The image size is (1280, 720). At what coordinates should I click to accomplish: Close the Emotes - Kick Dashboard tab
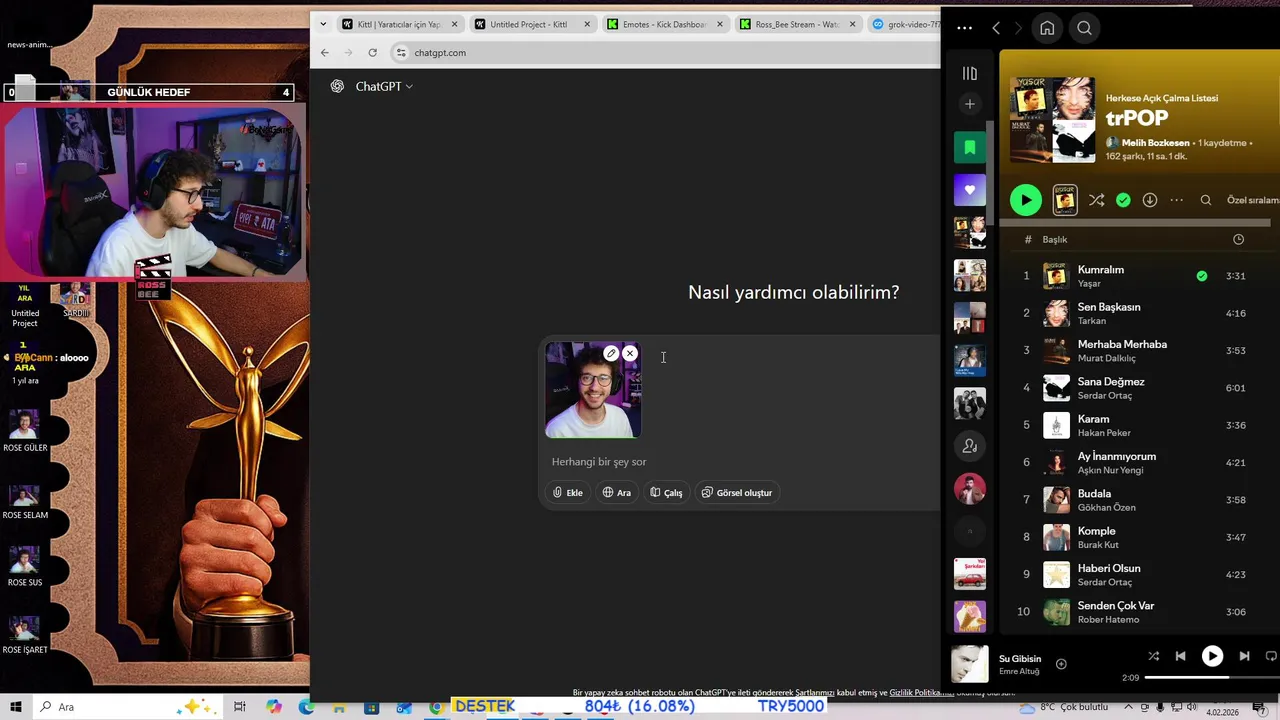[719, 24]
